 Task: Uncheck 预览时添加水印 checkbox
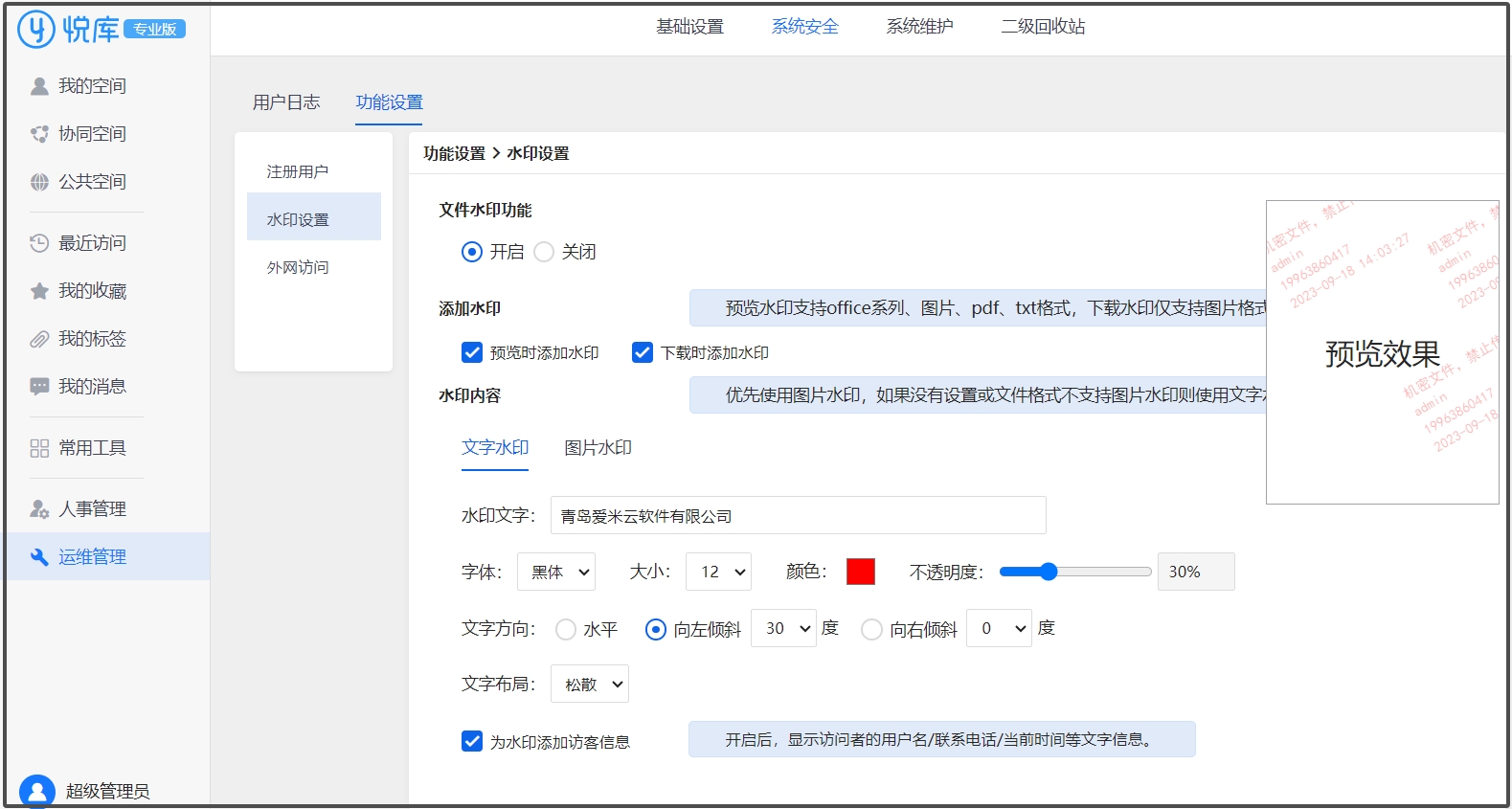[472, 352]
